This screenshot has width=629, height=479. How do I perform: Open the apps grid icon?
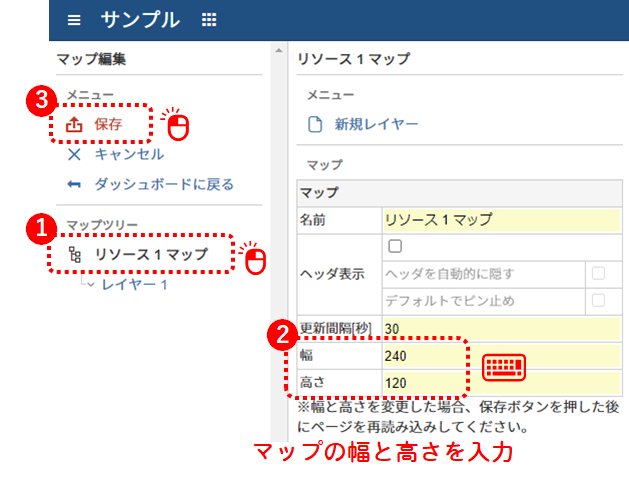209,20
